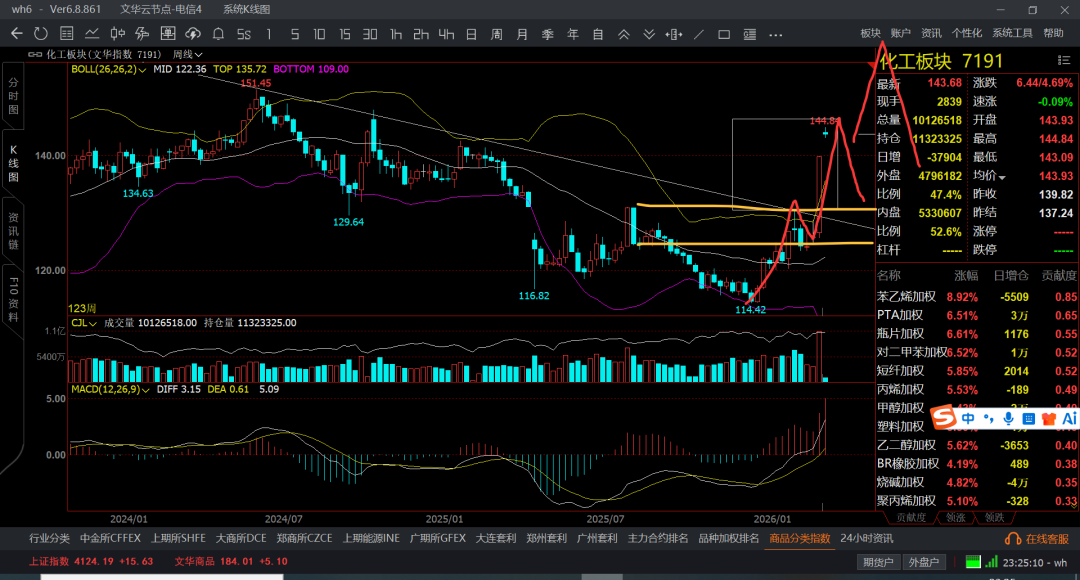Switch to F10资料 side tab
The image size is (1080, 580).
tap(13, 300)
